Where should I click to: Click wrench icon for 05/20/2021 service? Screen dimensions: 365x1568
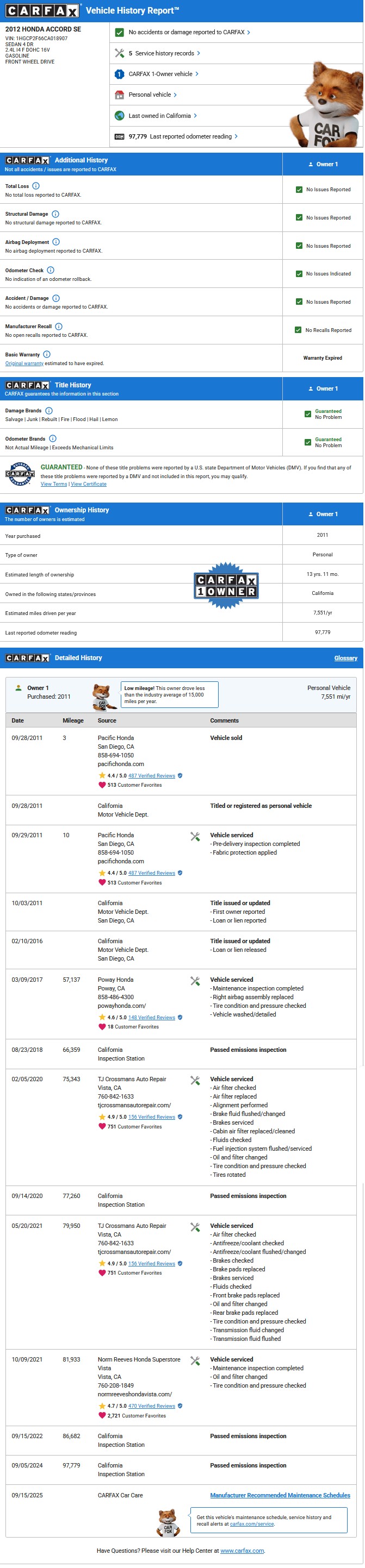coord(195,1226)
